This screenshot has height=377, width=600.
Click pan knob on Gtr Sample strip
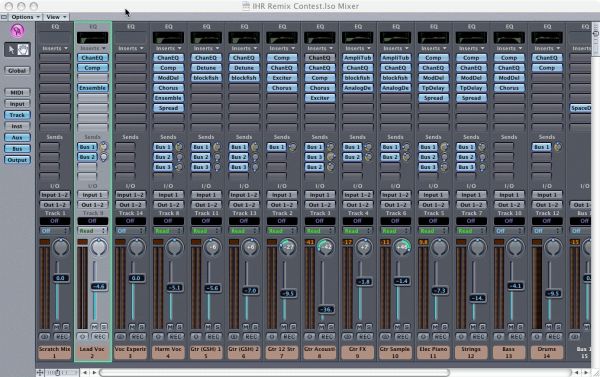click(x=401, y=247)
